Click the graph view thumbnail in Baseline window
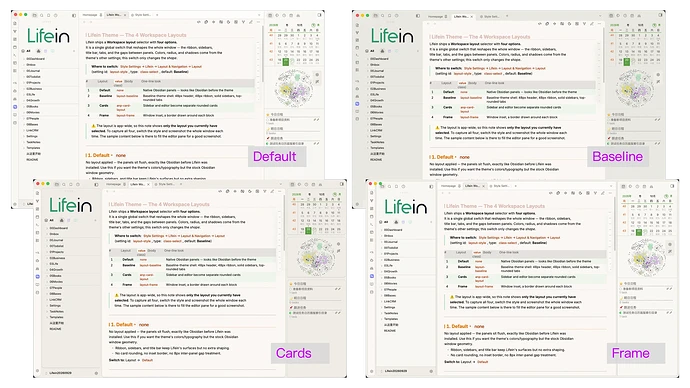This screenshot has height=388, width=690. [635, 89]
